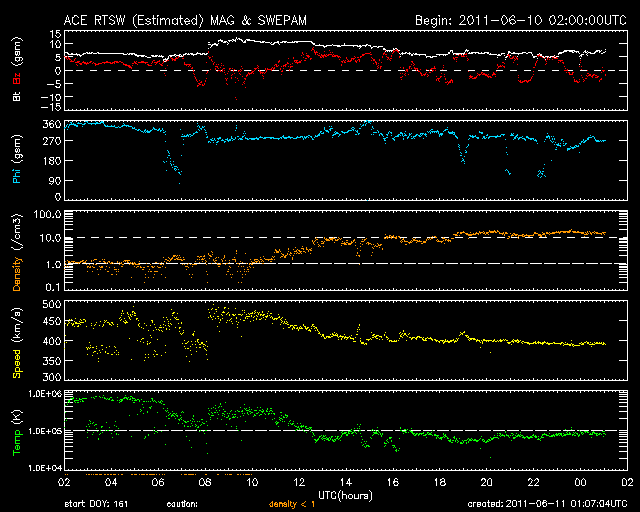Click the '04' hour label on the time axis
This screenshot has width=640, height=512.
point(111,483)
